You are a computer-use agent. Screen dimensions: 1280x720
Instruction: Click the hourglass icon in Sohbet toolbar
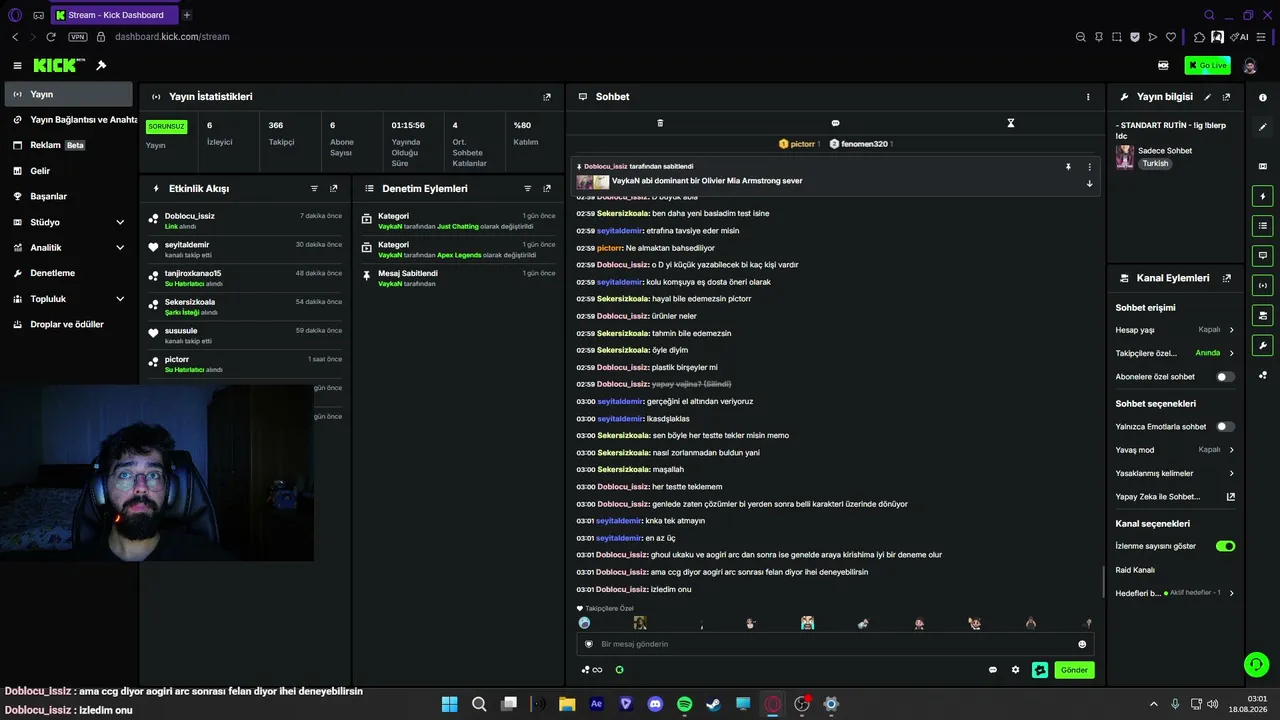point(1011,123)
